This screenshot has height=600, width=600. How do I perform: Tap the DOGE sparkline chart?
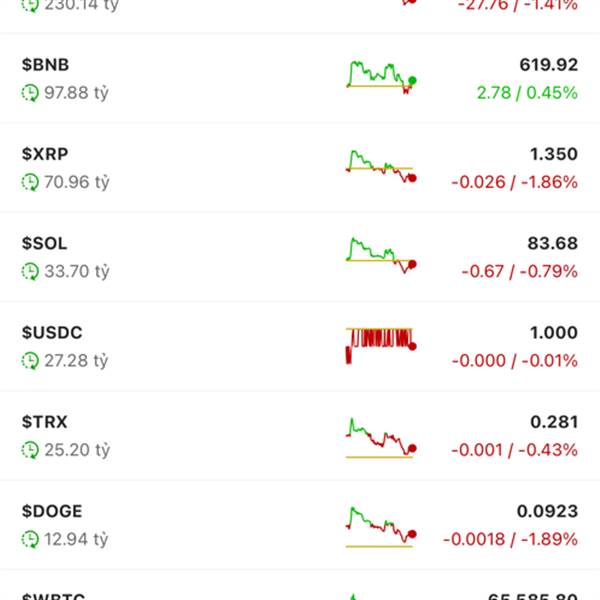tap(380, 526)
